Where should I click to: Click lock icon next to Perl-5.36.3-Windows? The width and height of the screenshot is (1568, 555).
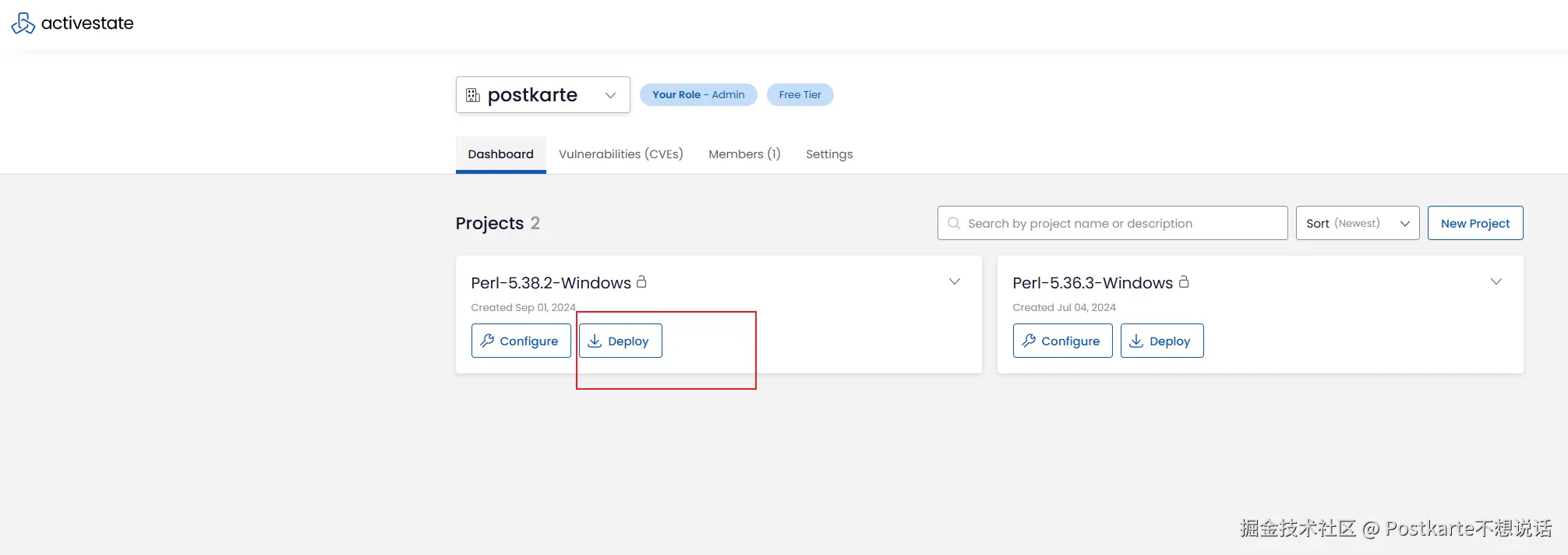(x=1184, y=281)
